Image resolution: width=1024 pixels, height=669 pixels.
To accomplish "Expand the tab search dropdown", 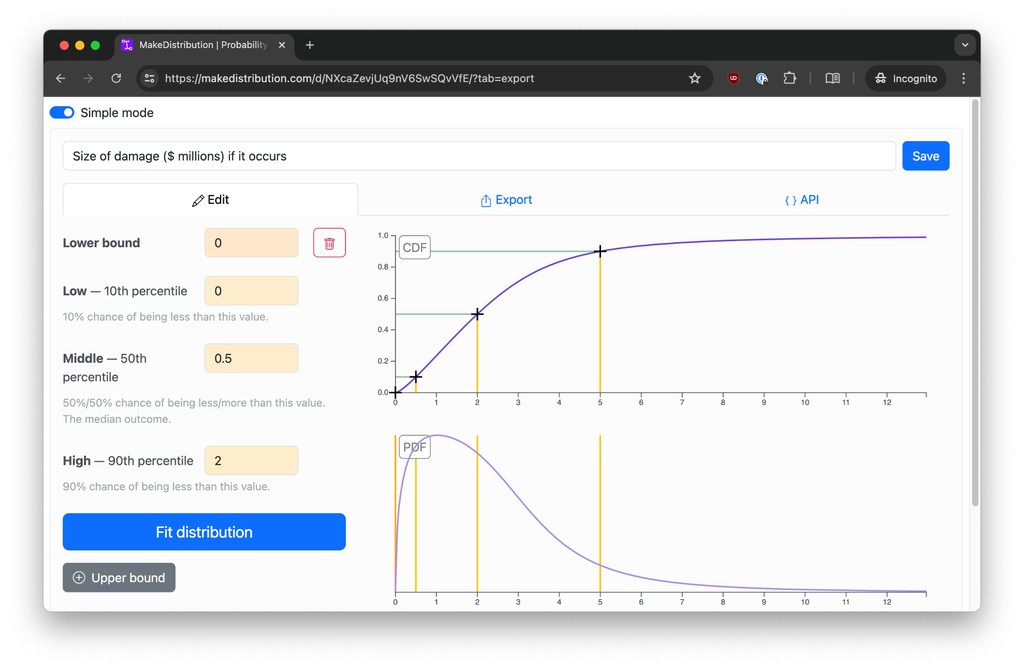I will [965, 45].
